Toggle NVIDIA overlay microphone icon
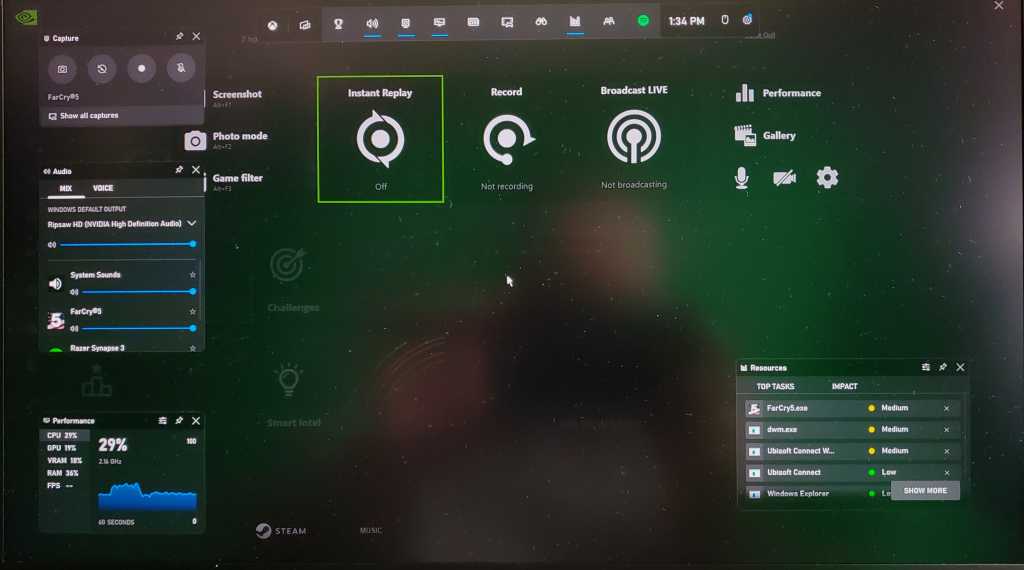 [x=741, y=178]
